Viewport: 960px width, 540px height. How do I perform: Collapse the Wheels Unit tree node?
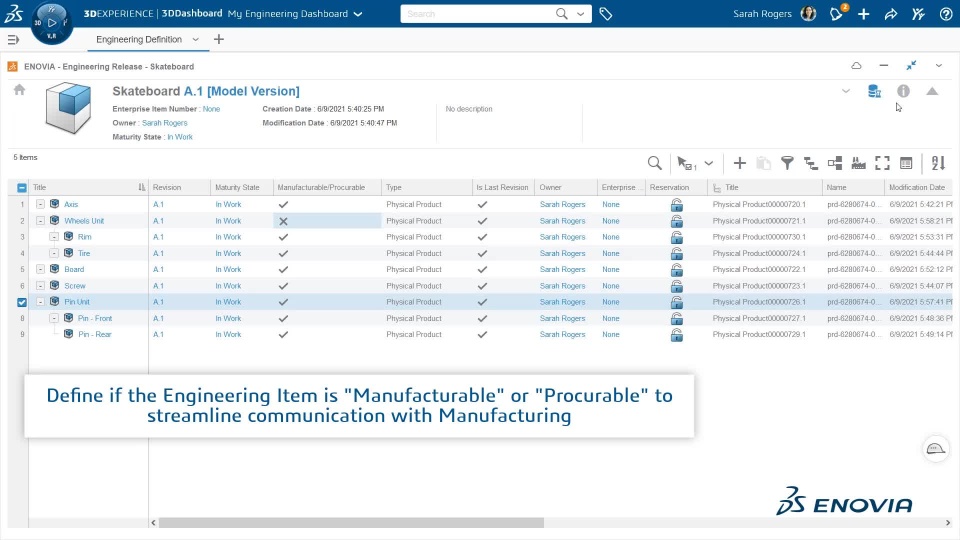click(41, 221)
